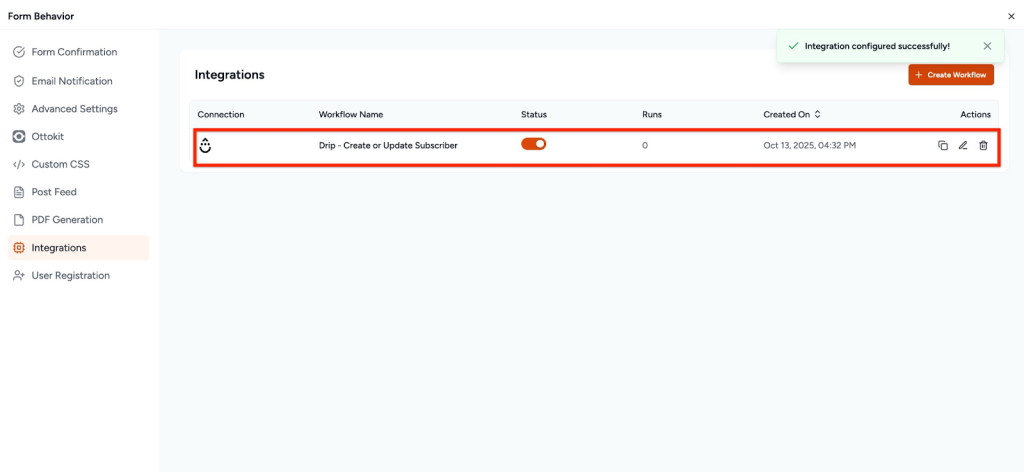Select the Integrations sidebar item
This screenshot has height=472, width=1024.
pyautogui.click(x=59, y=248)
